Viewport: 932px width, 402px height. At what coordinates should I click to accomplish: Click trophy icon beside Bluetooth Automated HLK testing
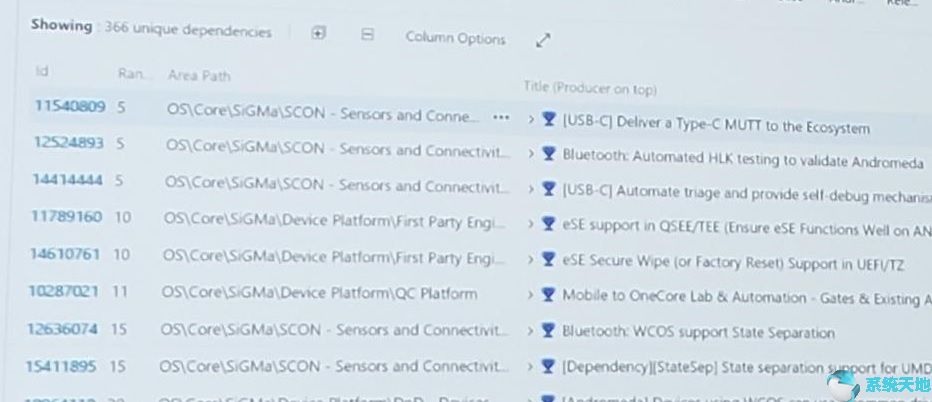[x=549, y=153]
